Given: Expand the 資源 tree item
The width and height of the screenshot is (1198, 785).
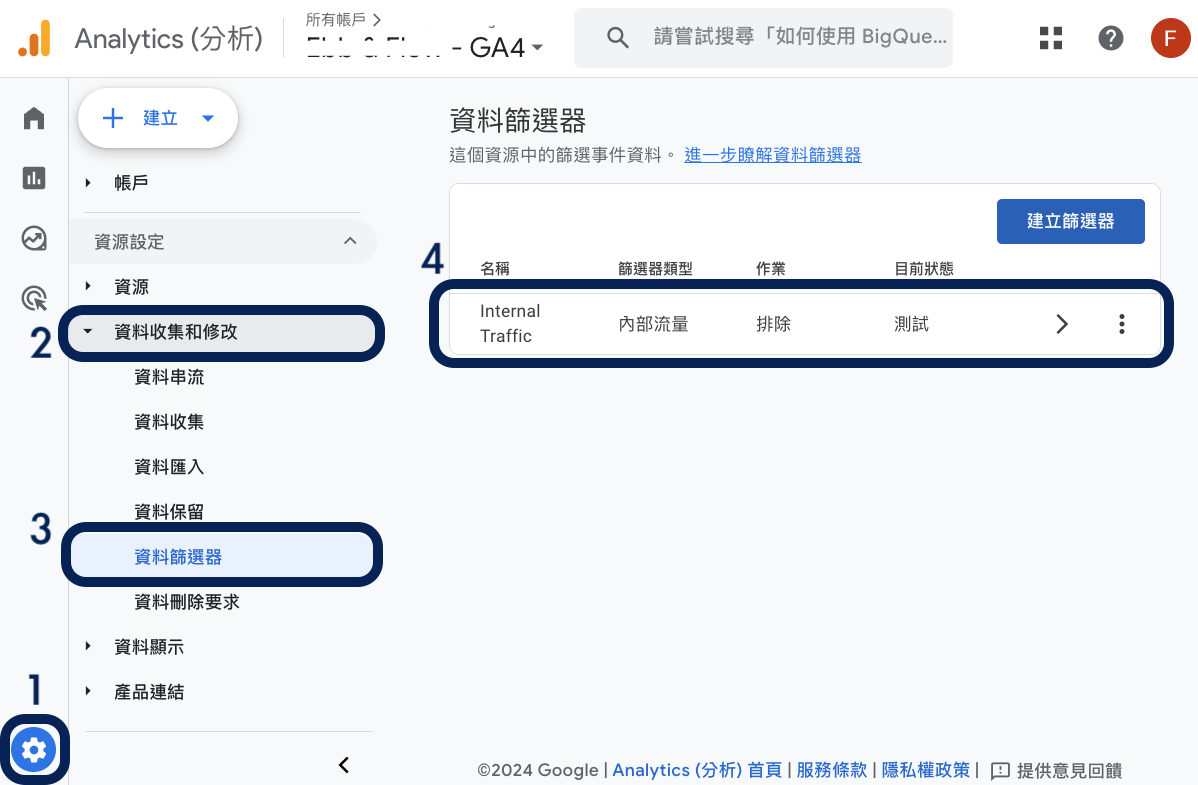Looking at the screenshot, I should tap(88, 286).
